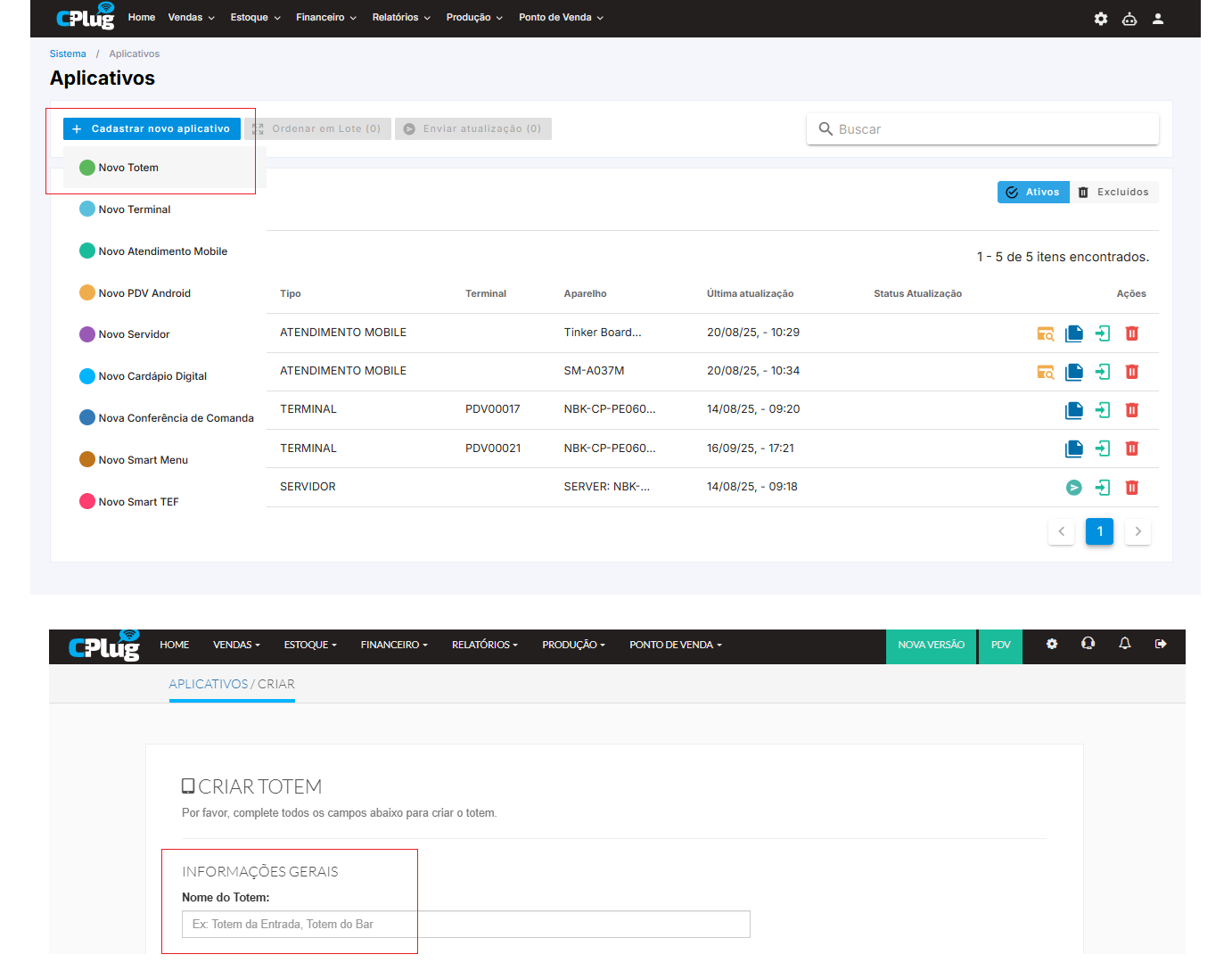
Task: Click green login-arrow icon in SM-A037M row
Action: [x=1103, y=372]
